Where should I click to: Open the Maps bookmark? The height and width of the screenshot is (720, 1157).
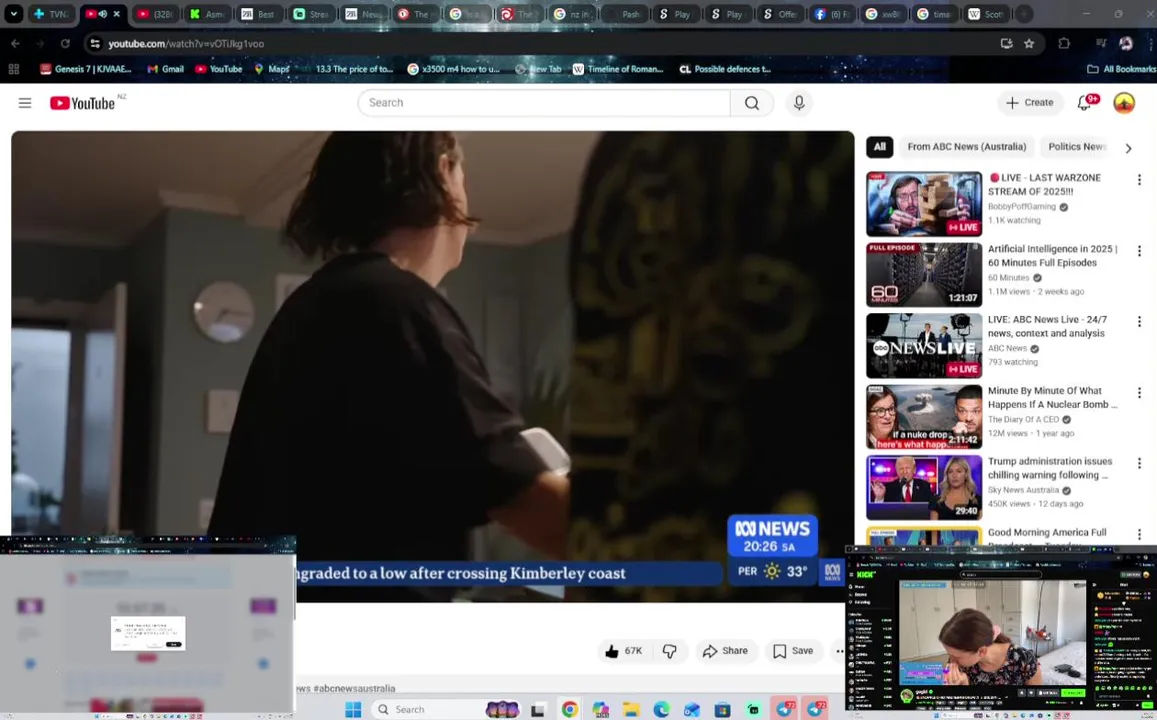click(x=271, y=69)
